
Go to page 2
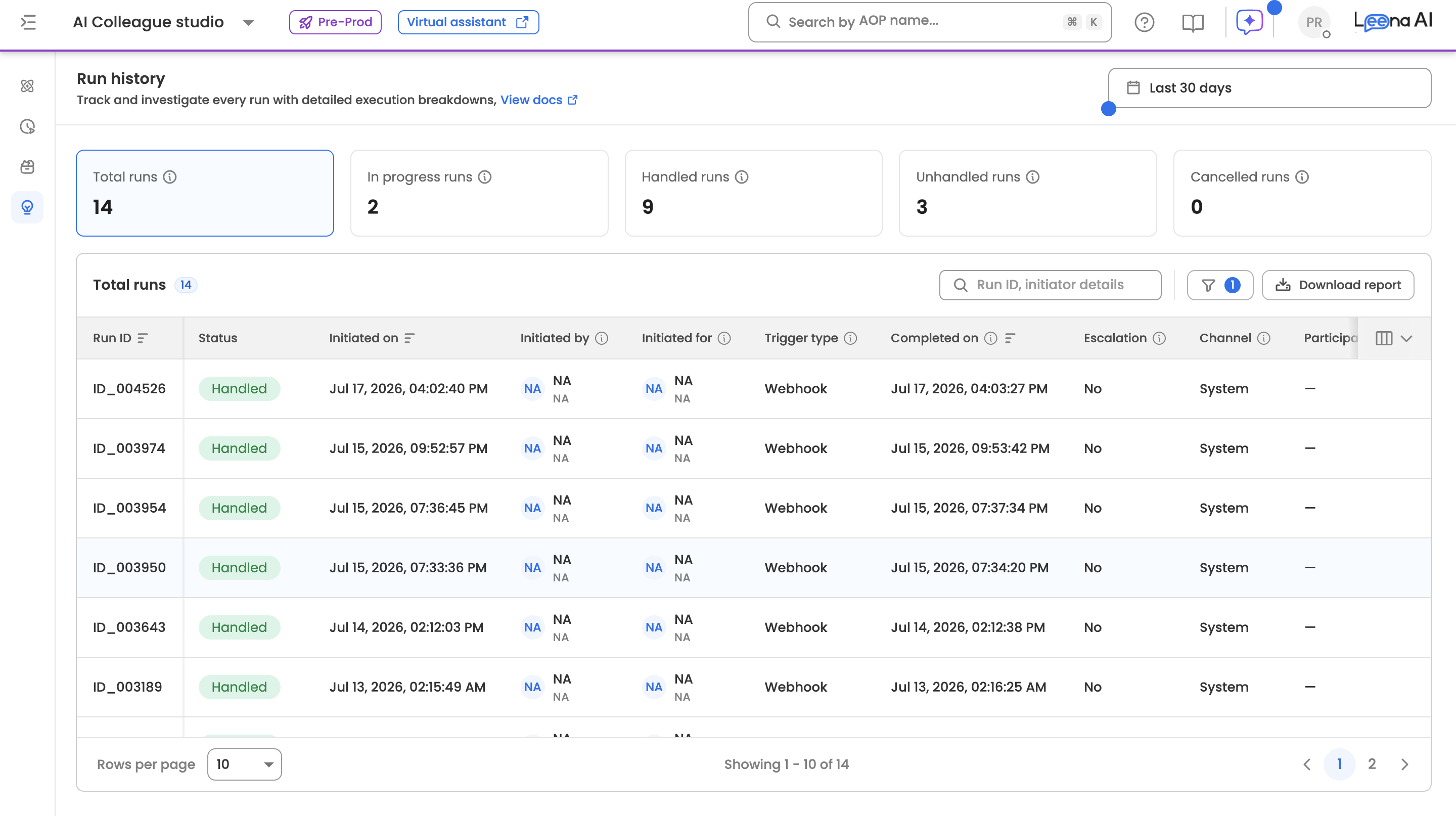coord(1372,764)
